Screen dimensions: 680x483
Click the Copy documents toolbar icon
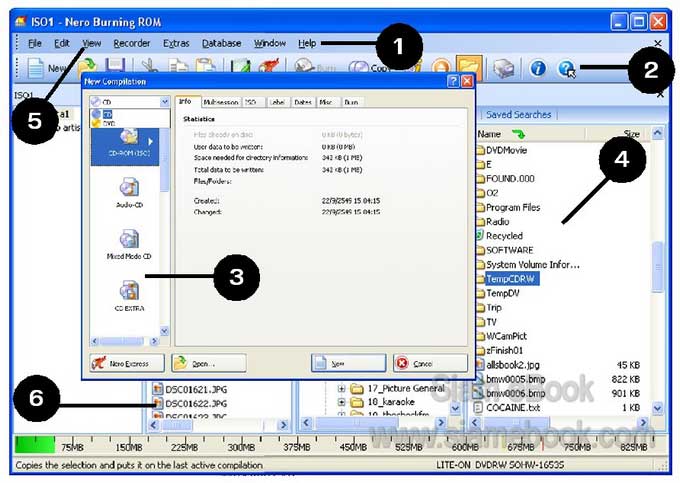[178, 66]
